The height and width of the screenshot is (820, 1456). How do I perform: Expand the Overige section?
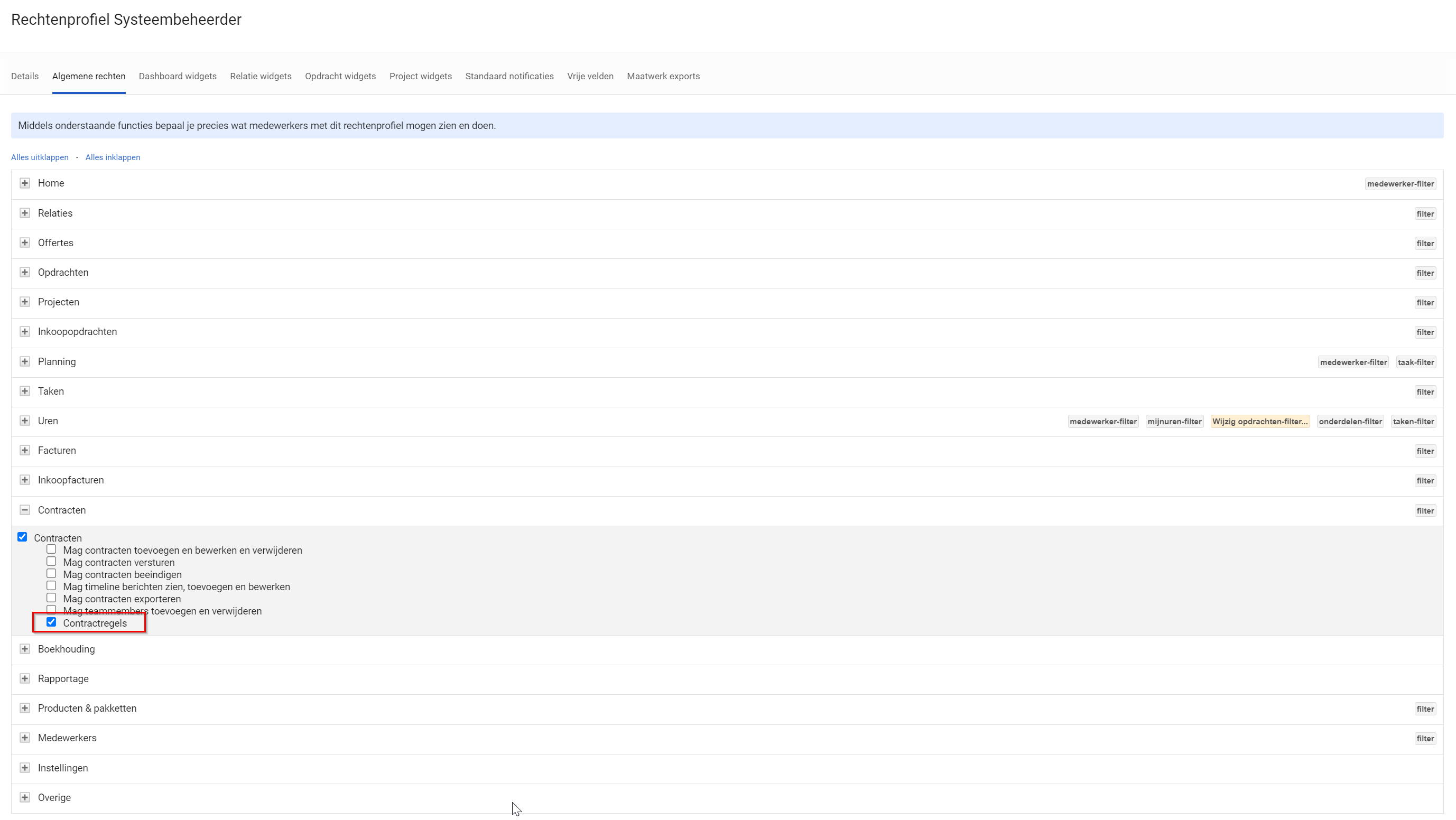click(24, 797)
